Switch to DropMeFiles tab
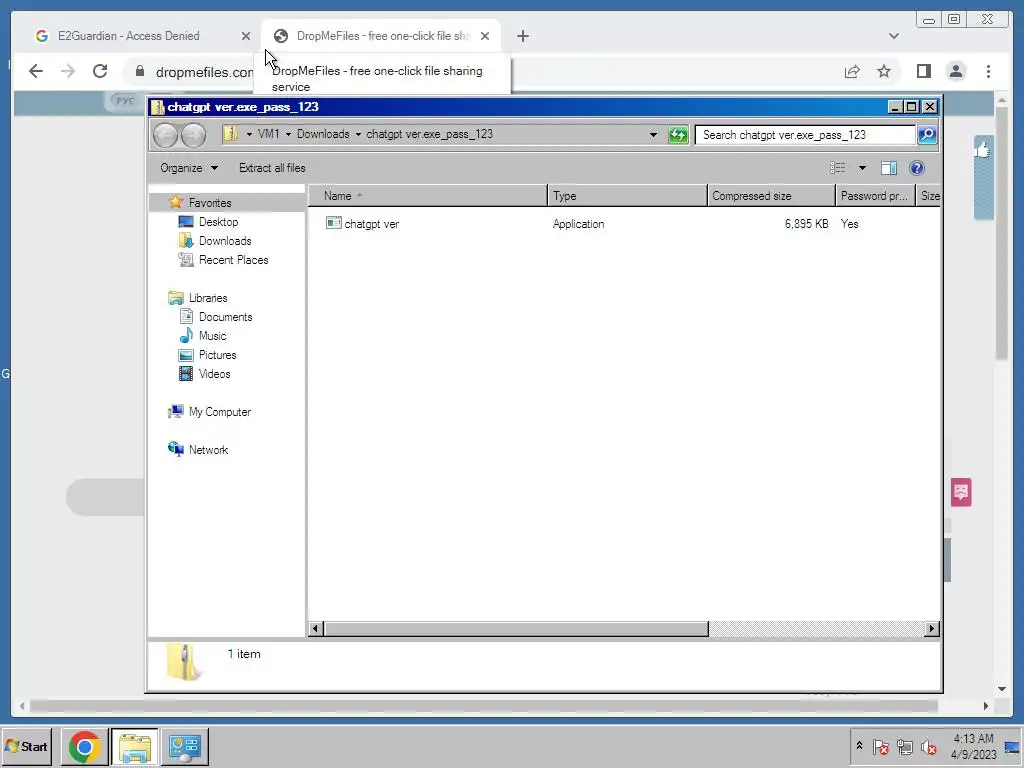 pos(381,36)
